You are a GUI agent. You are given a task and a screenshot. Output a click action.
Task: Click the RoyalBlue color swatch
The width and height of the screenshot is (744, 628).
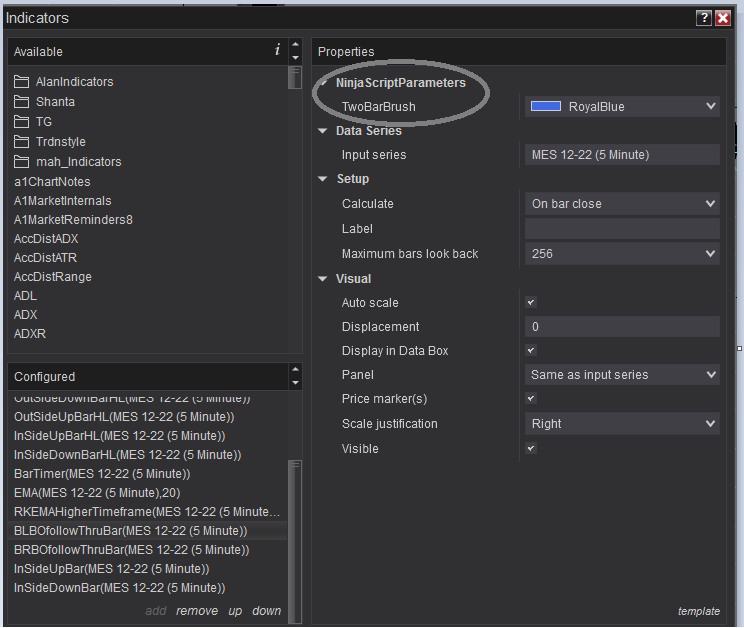[546, 107]
